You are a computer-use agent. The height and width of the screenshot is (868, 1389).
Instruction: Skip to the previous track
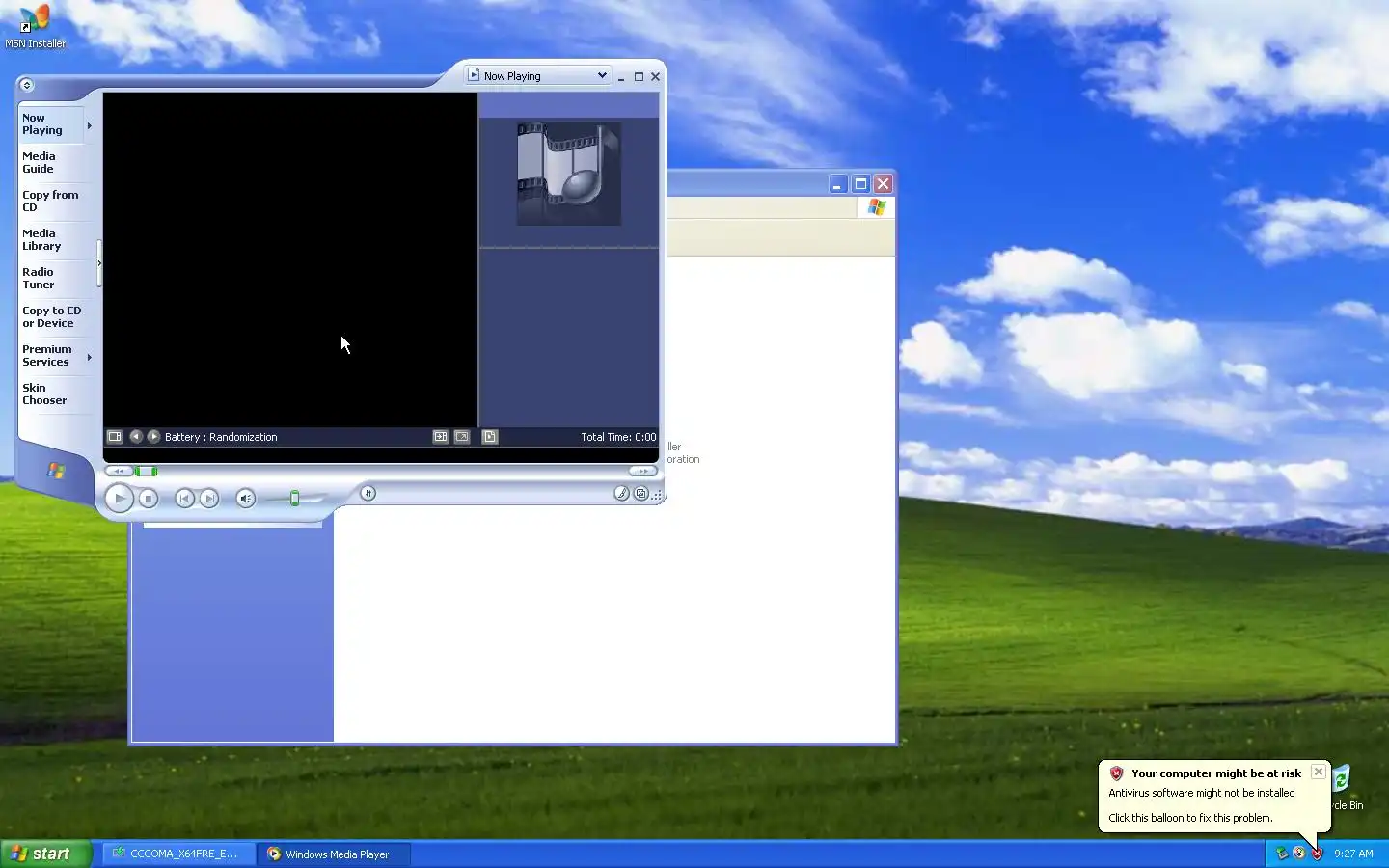click(x=184, y=499)
